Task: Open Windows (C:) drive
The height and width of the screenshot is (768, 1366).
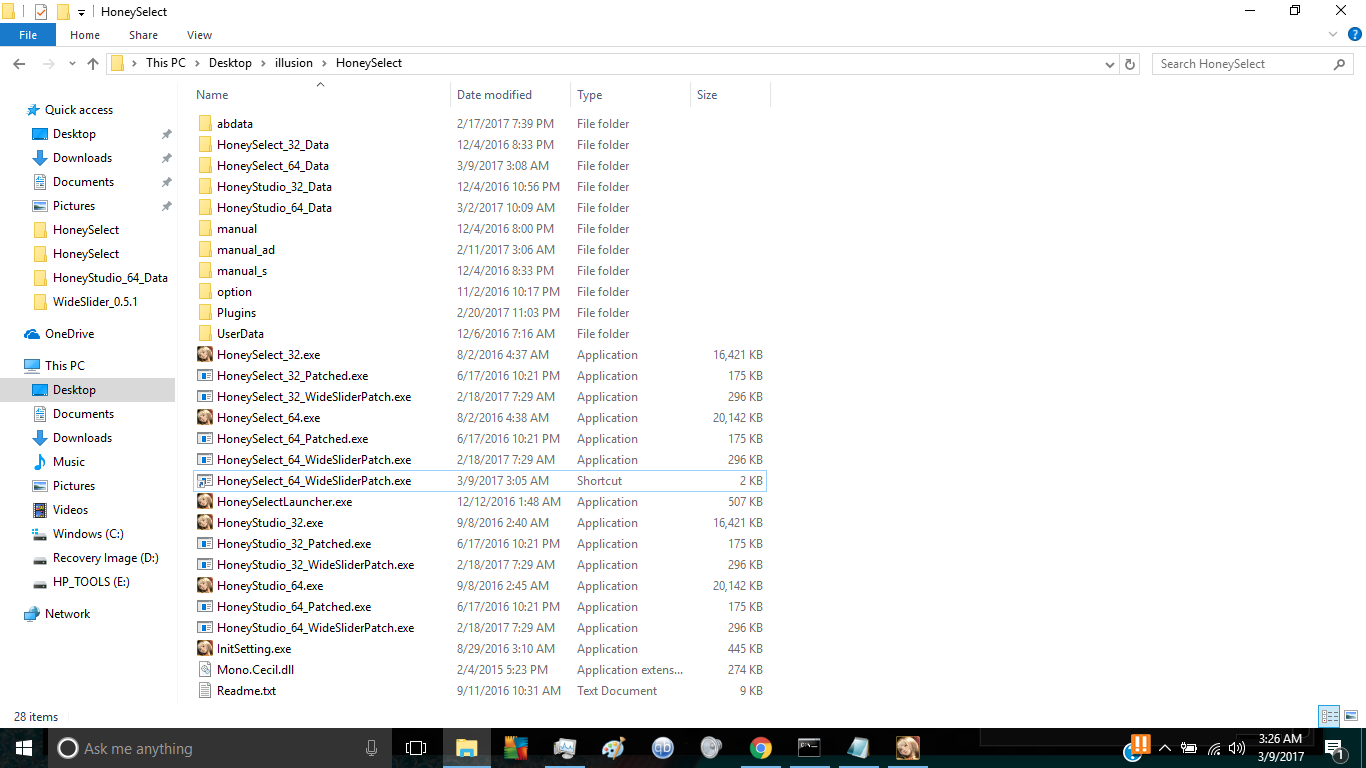Action: click(x=88, y=534)
